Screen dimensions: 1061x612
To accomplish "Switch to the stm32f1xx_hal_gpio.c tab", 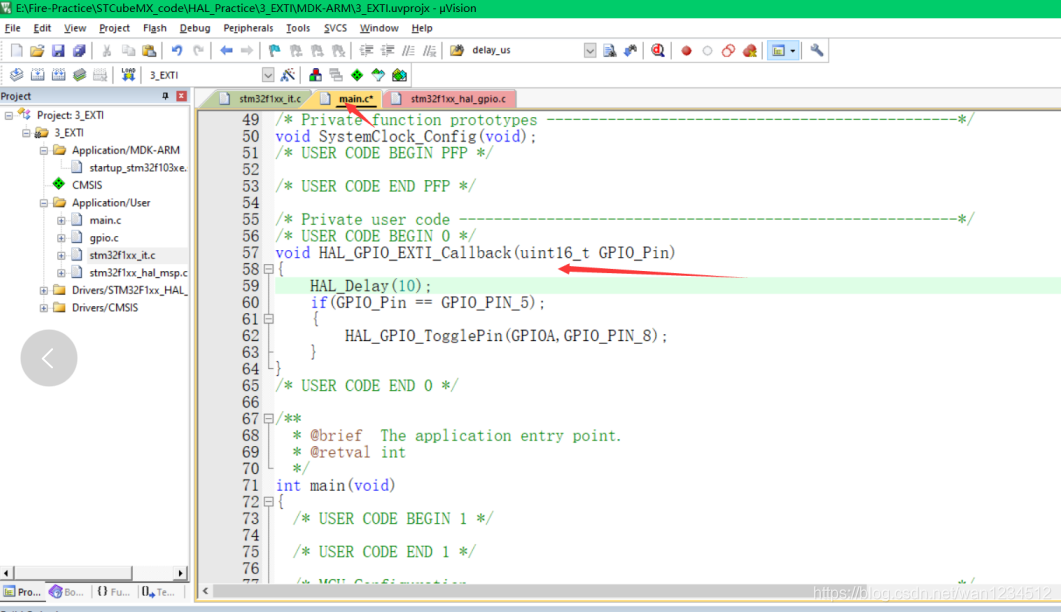I will click(x=457, y=99).
